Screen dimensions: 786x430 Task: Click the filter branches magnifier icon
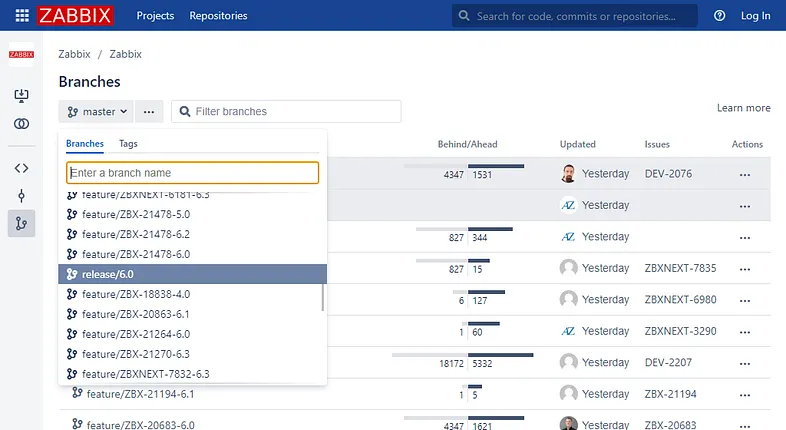click(184, 111)
